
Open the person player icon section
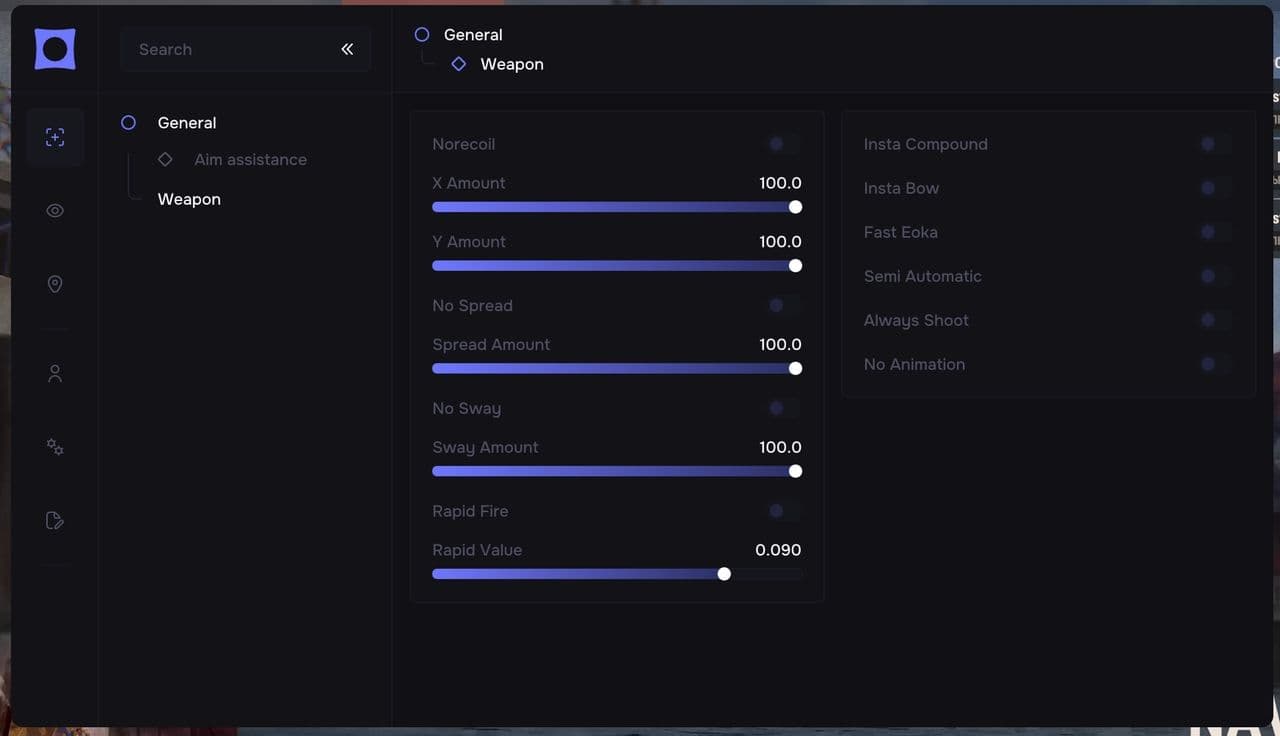click(55, 373)
